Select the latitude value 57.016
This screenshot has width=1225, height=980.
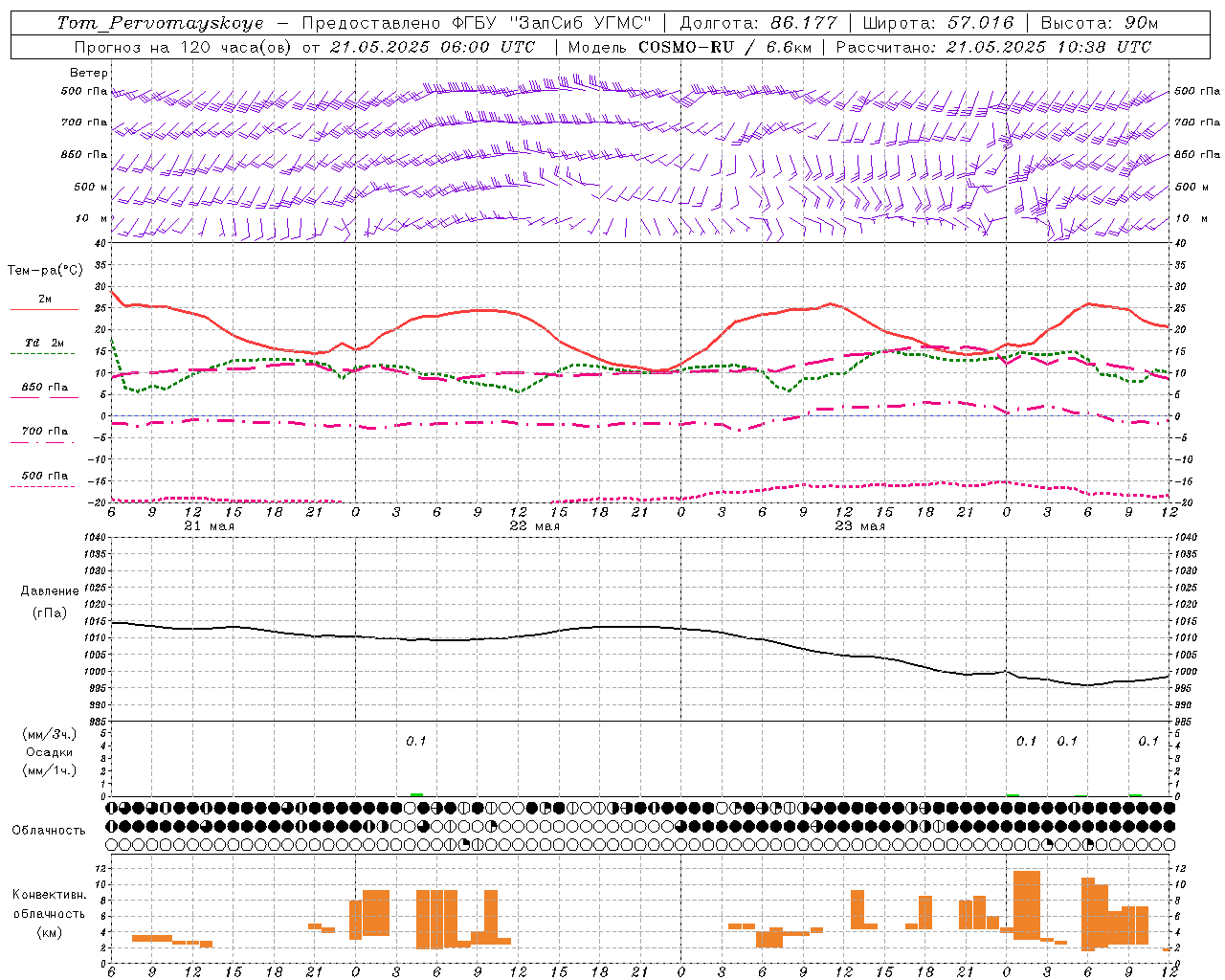point(981,23)
